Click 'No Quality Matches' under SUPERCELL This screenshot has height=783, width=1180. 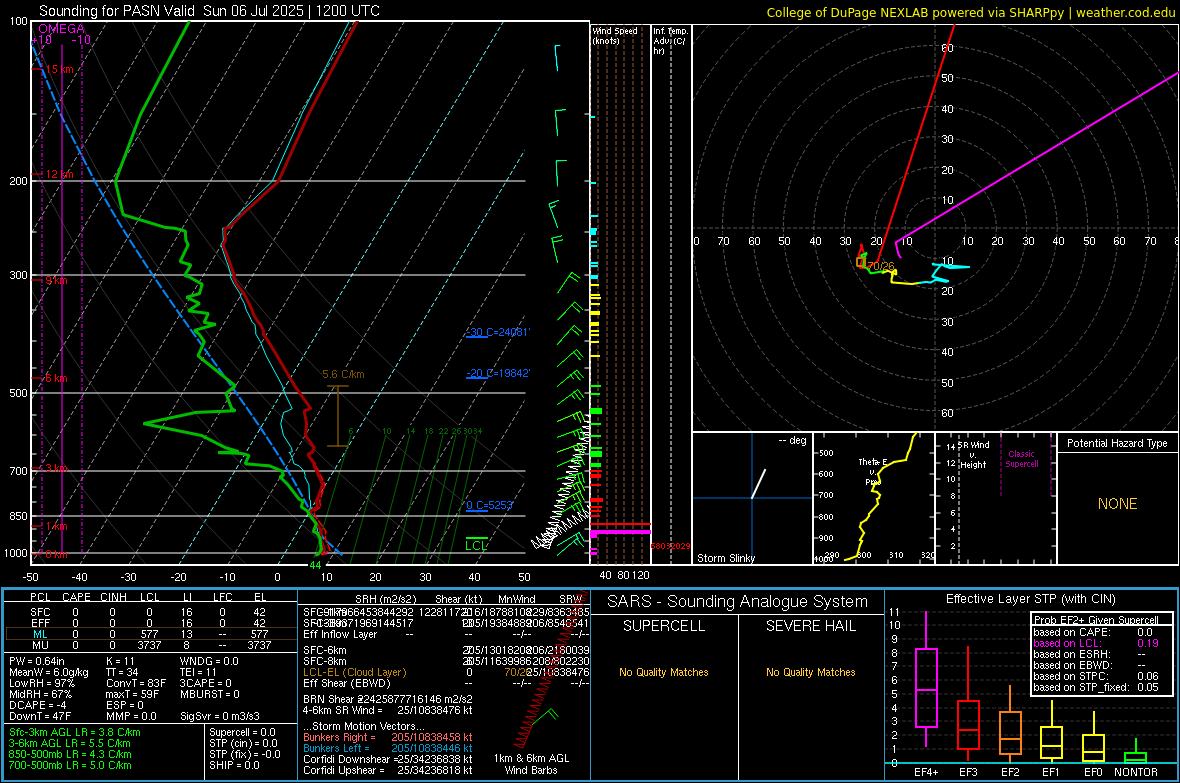pos(664,672)
